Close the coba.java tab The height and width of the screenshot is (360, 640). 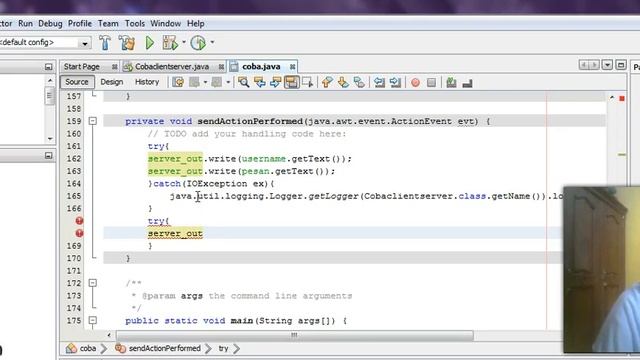pyautogui.click(x=292, y=67)
